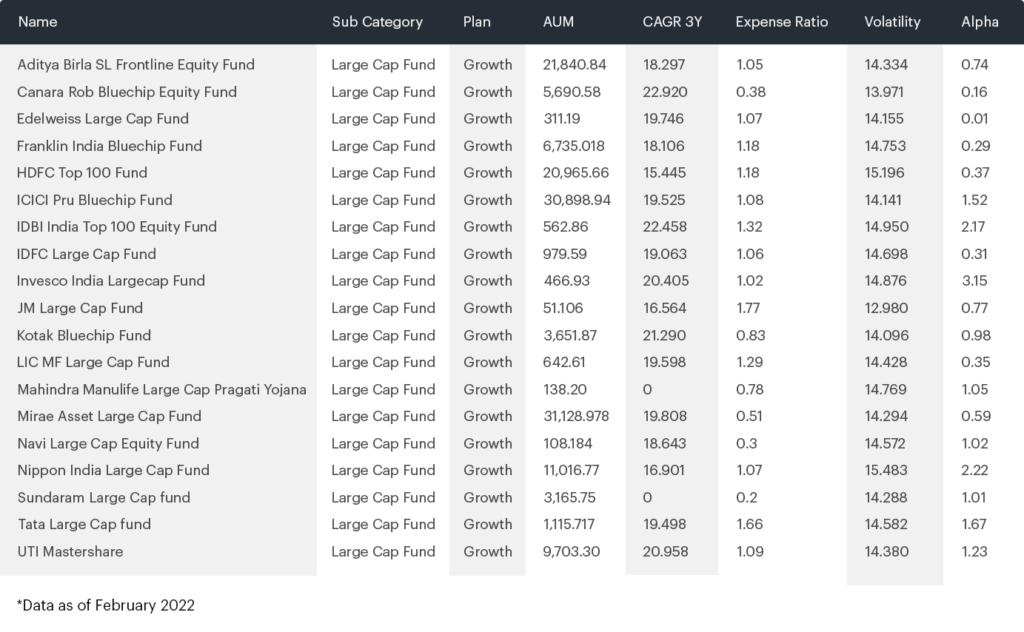Click the Alpha column header
Viewport: 1024px width, 632px height.
pos(980,22)
